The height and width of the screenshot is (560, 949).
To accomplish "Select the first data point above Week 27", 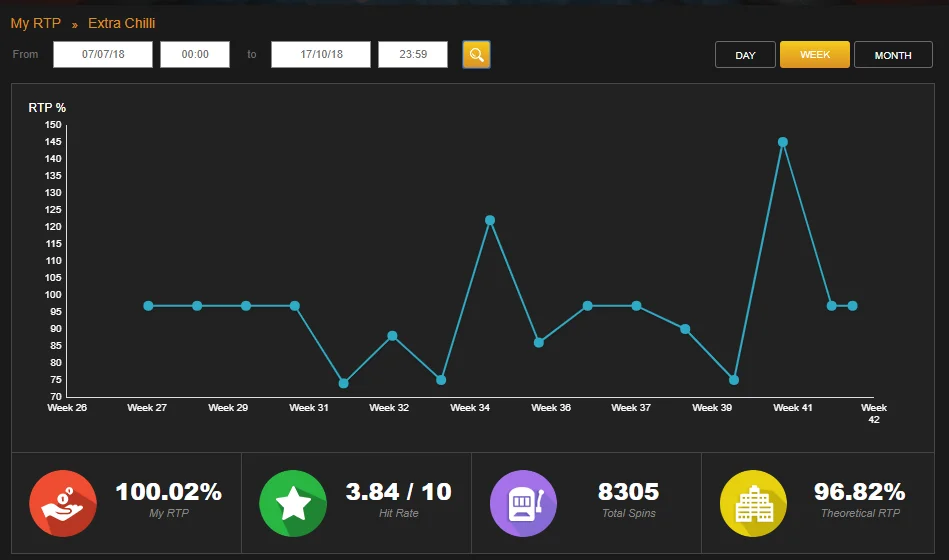I will point(148,306).
